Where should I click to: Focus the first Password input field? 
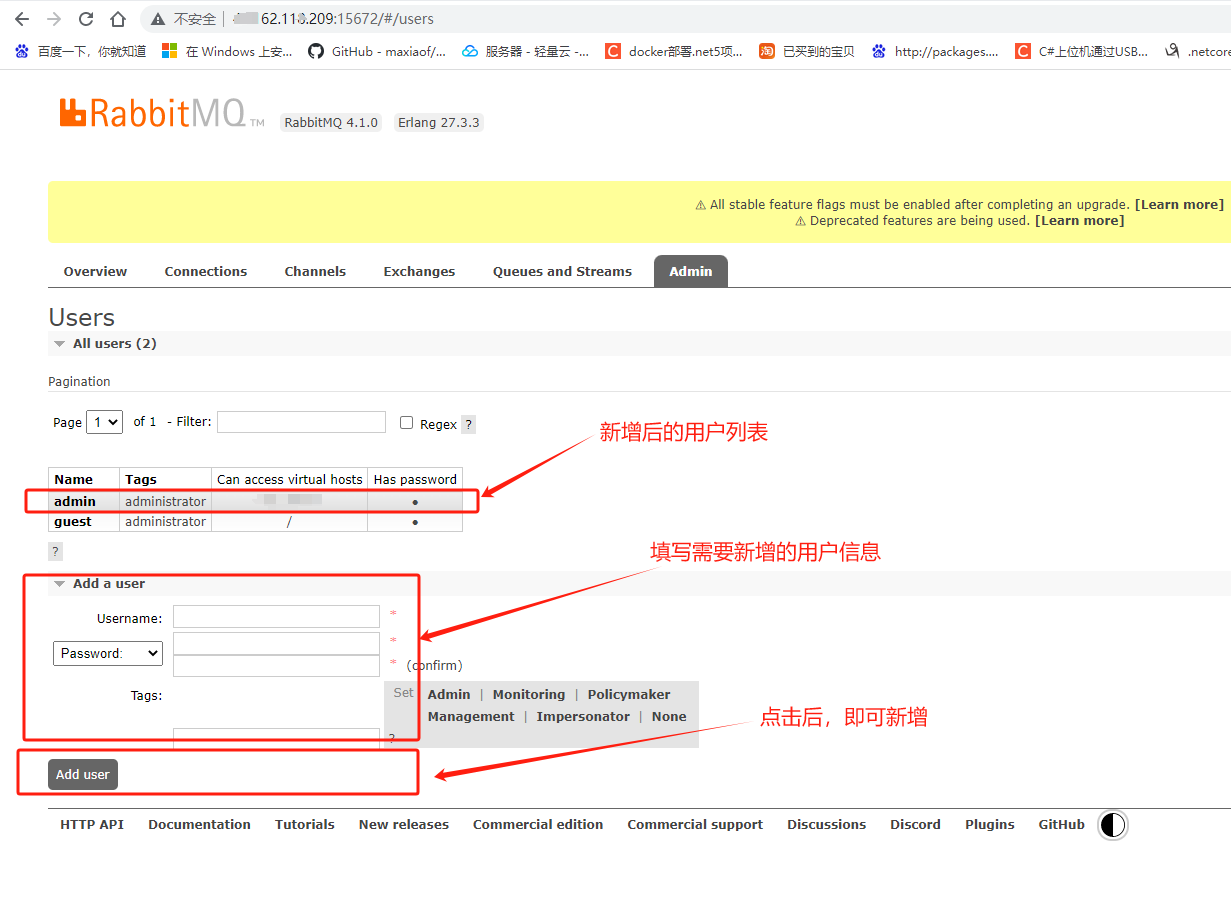(x=276, y=643)
